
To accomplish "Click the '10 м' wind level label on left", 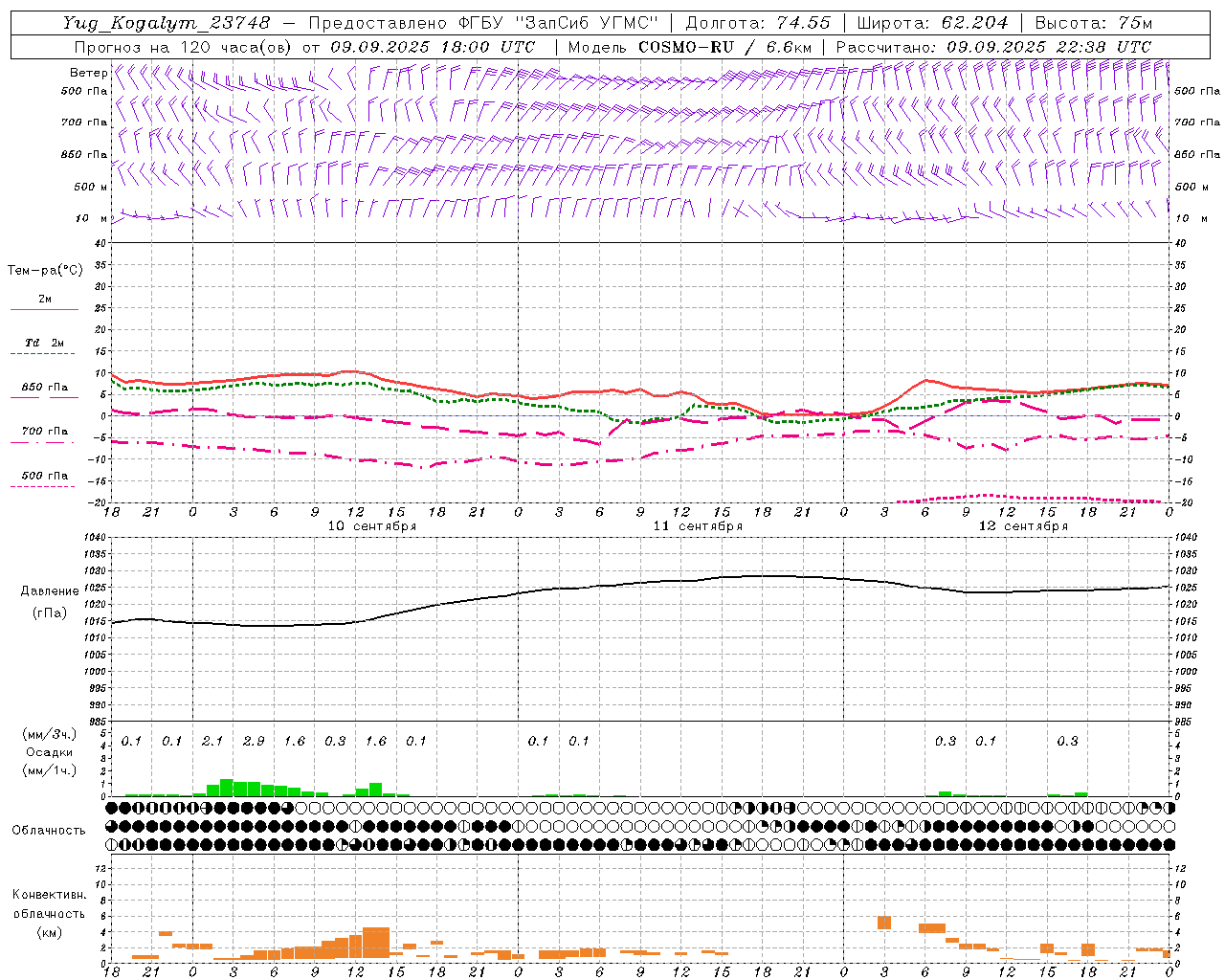I will 92,219.
